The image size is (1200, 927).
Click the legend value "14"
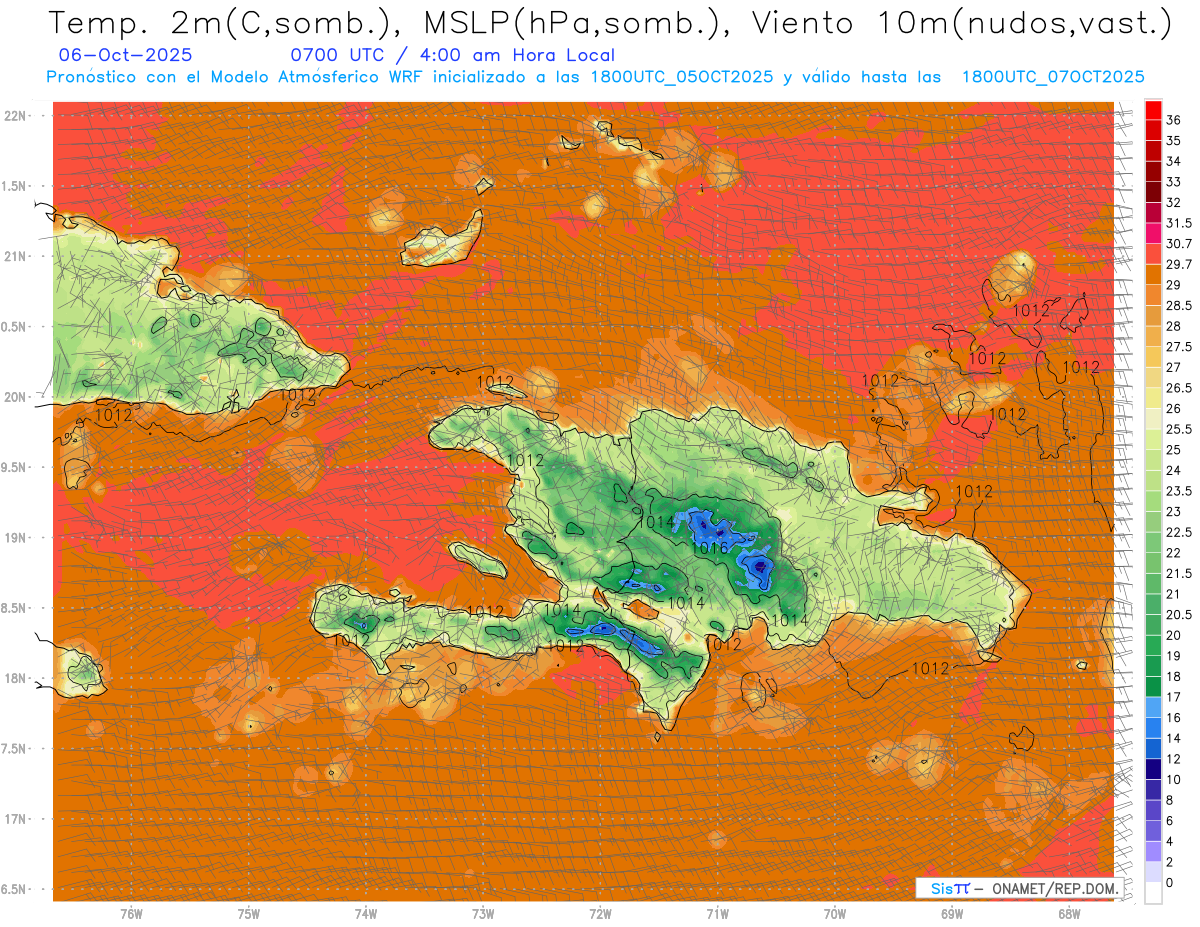pyautogui.click(x=1174, y=738)
